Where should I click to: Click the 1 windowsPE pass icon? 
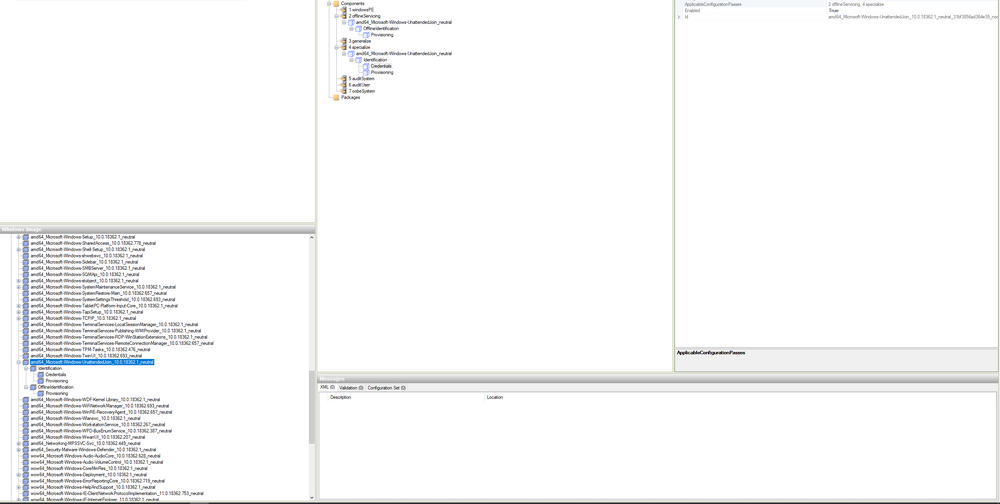344,10
